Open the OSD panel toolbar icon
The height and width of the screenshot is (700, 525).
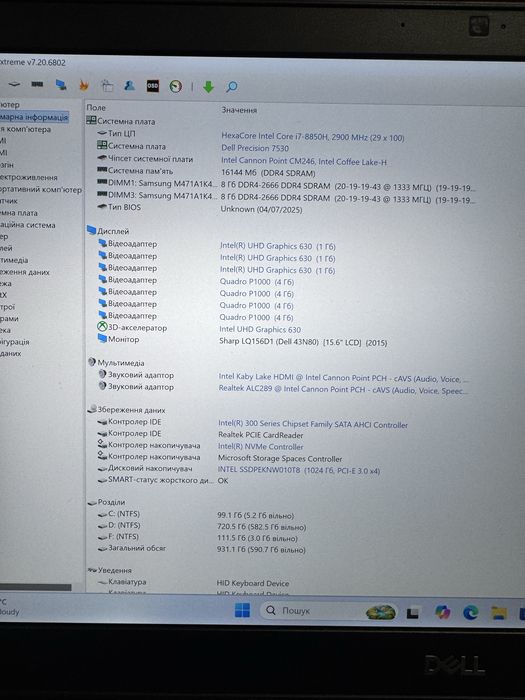pos(153,86)
